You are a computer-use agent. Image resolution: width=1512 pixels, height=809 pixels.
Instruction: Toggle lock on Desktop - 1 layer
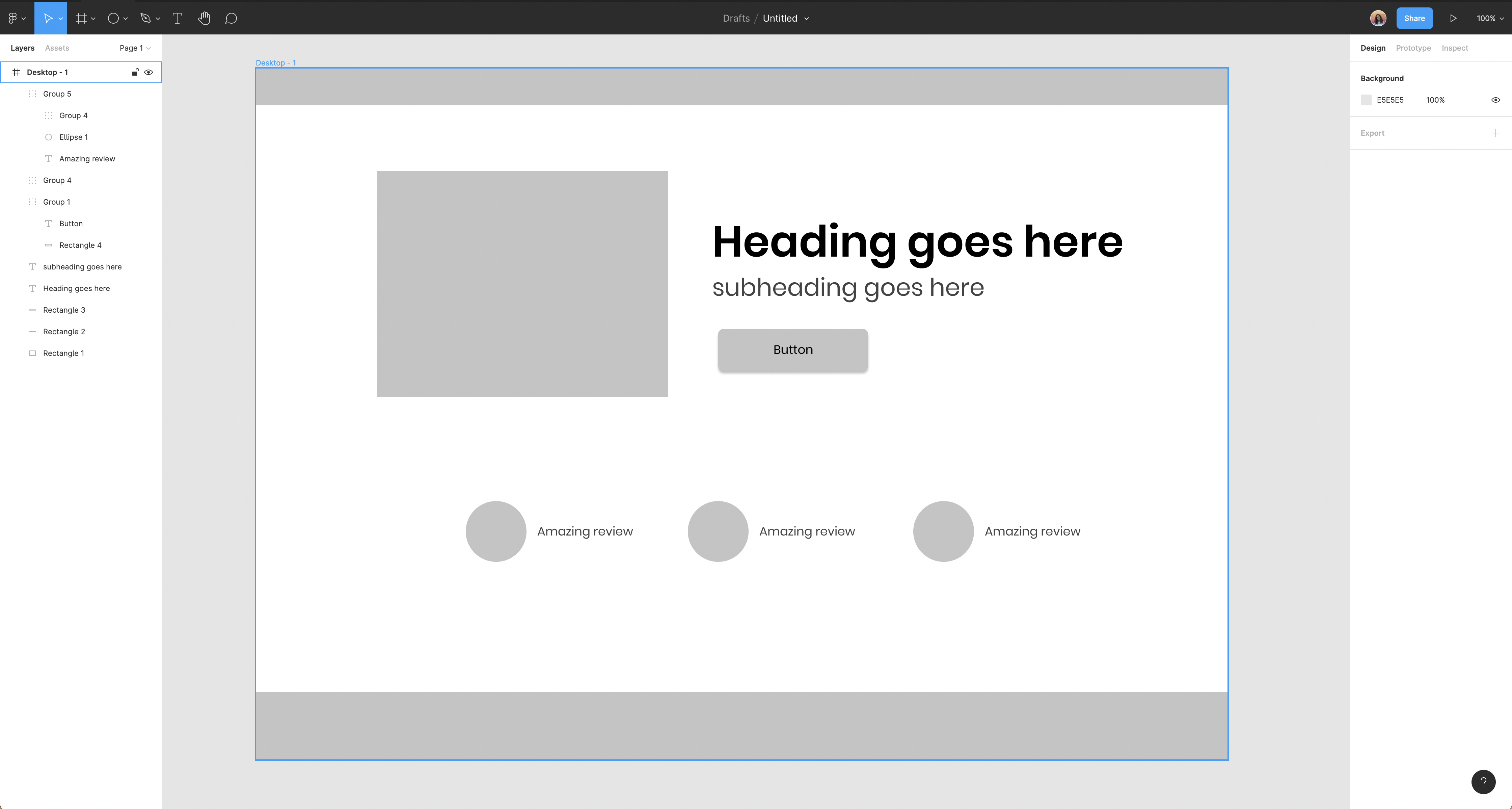(135, 72)
